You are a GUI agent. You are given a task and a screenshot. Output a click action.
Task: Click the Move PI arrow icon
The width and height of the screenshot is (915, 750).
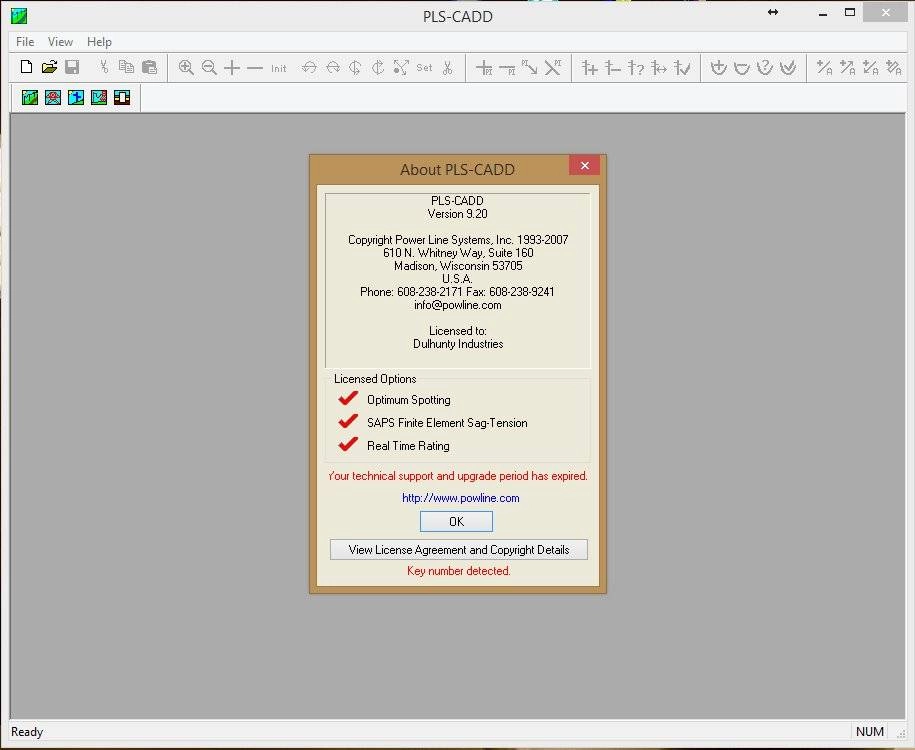point(530,68)
